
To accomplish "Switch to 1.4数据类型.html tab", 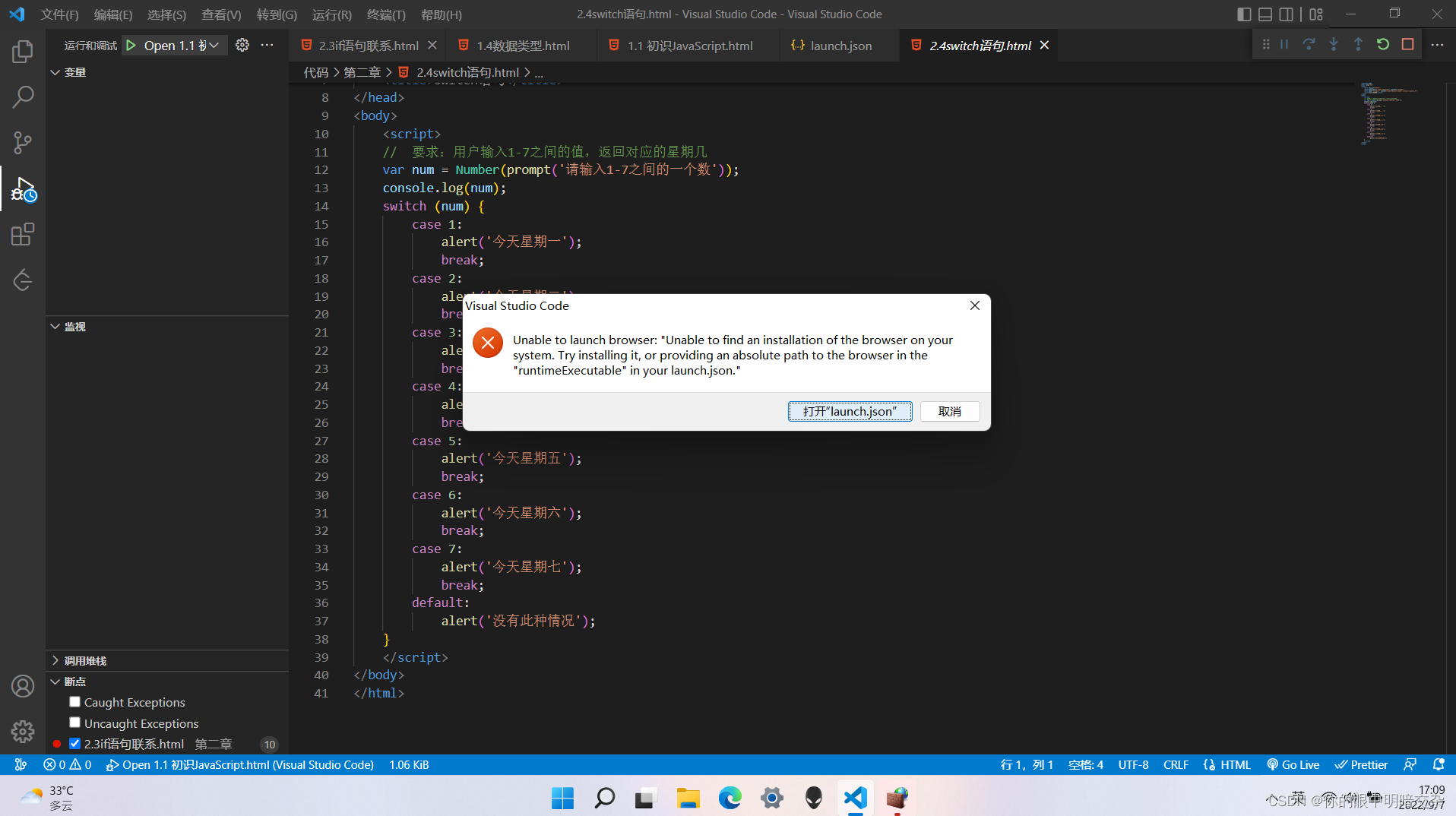I will pyautogui.click(x=523, y=46).
